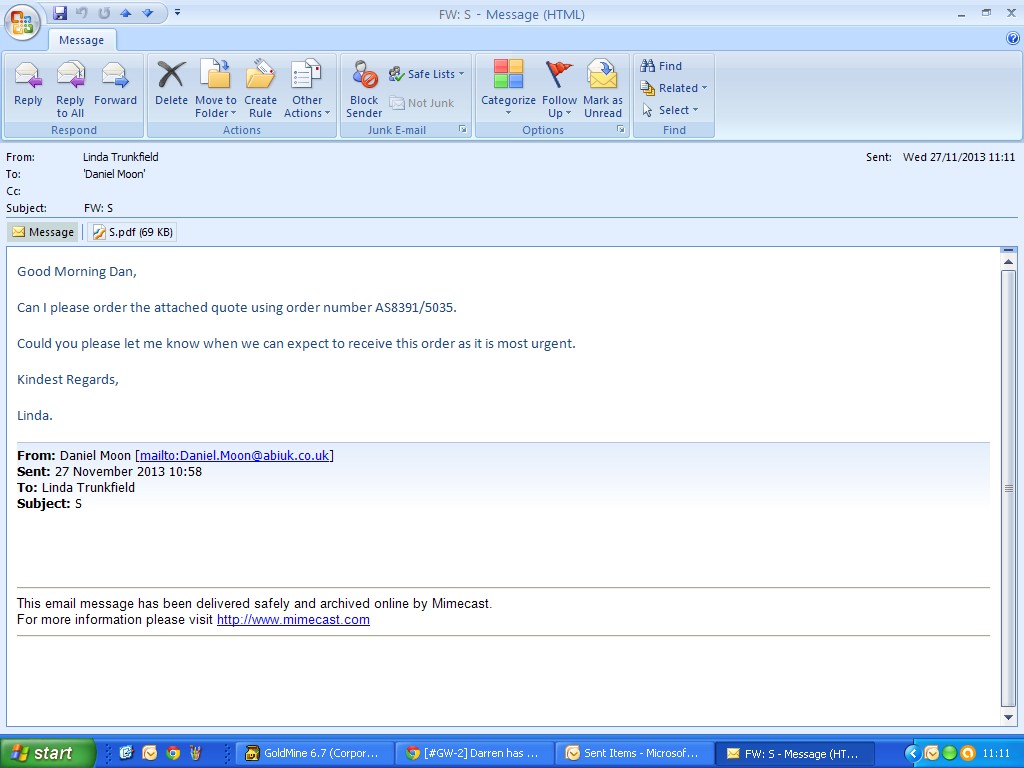Click the vertical scrollbar thumb

[1008, 488]
